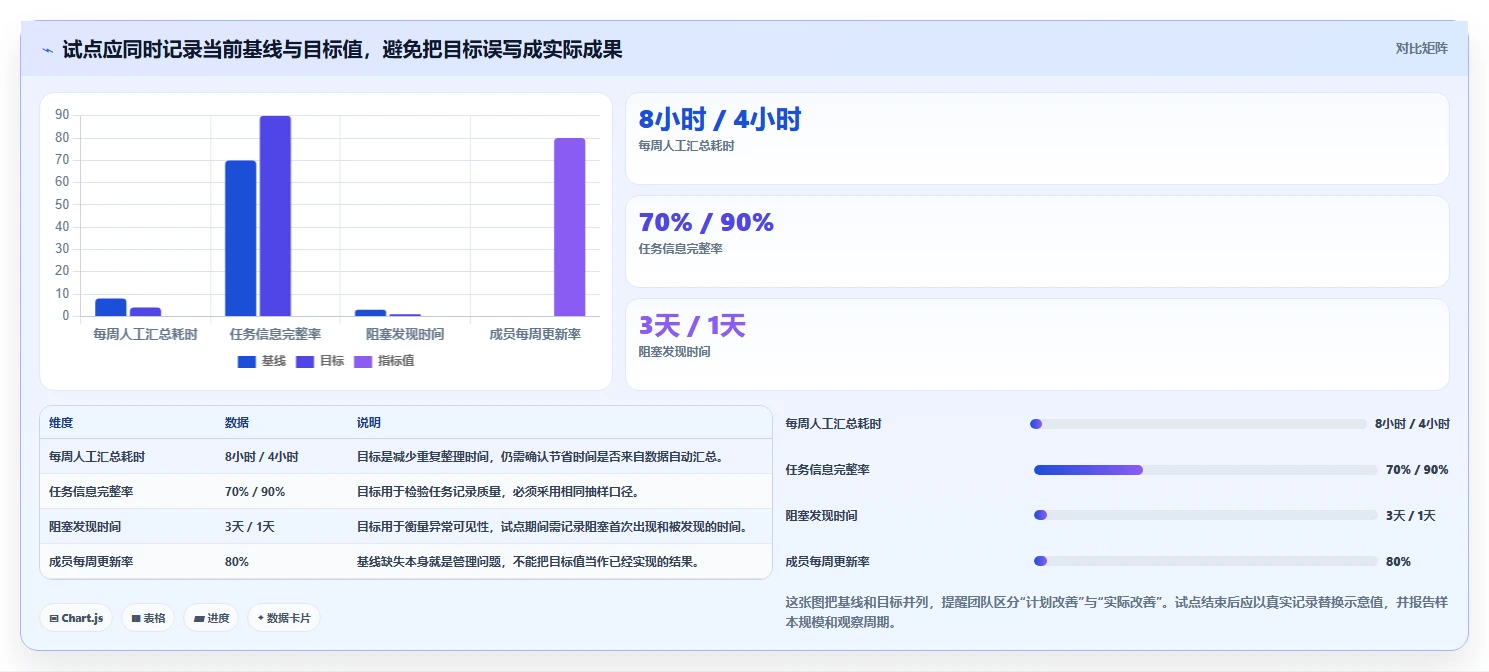Click the 表格 tag chip
The image size is (1489, 672).
148,618
